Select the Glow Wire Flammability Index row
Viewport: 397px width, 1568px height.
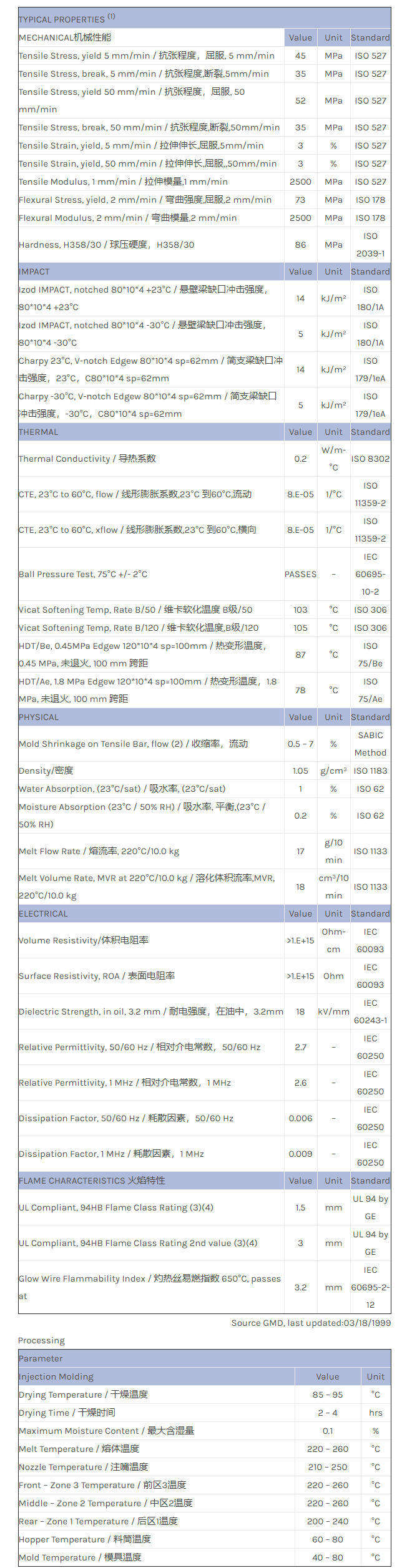tap(150, 1287)
